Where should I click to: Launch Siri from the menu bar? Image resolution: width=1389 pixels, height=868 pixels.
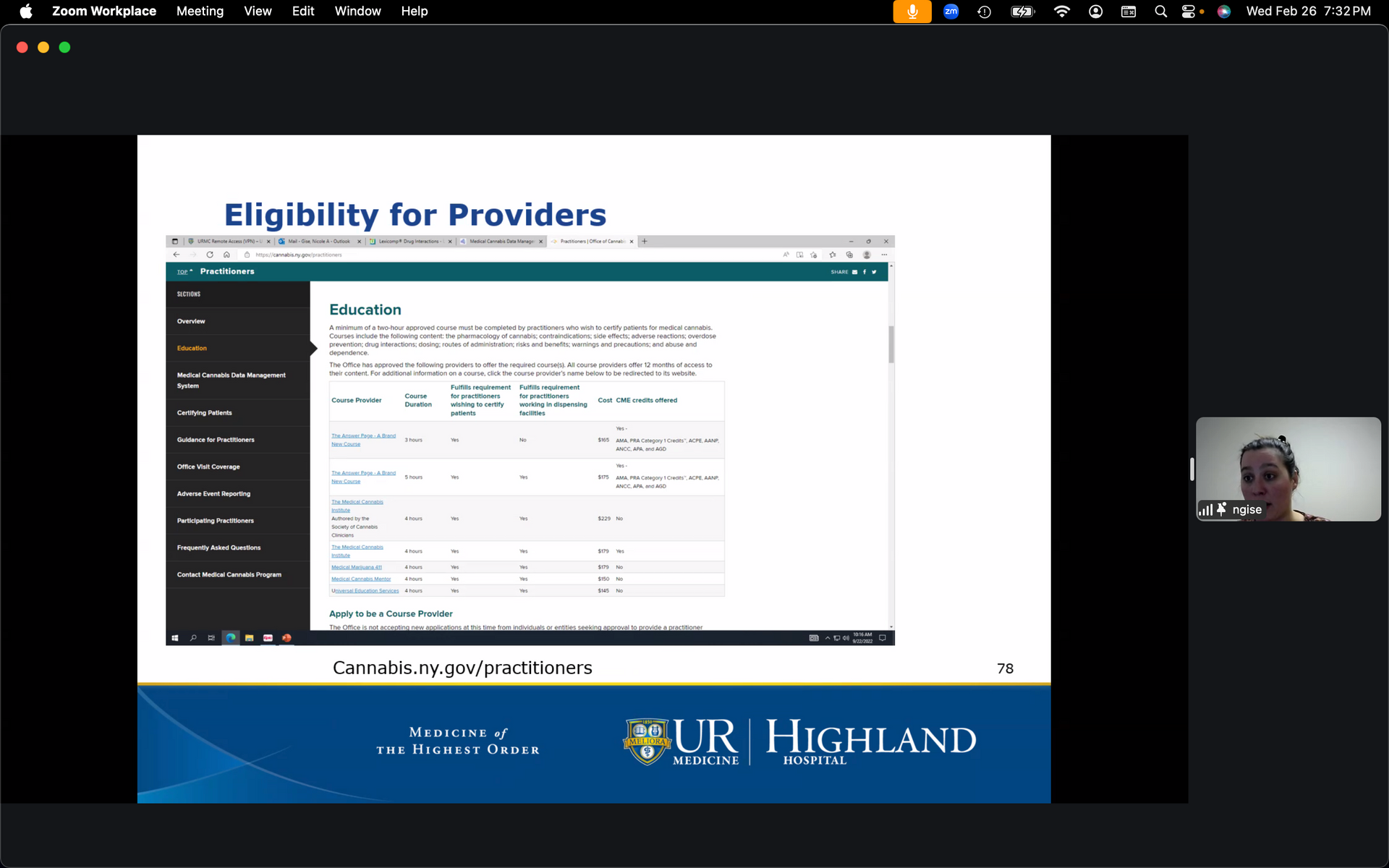[x=1224, y=12]
